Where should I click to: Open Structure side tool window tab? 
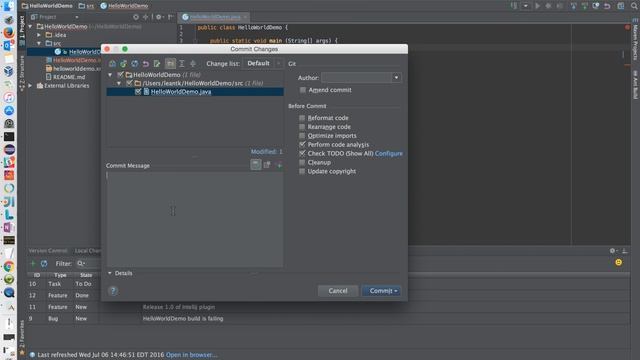click(22, 73)
